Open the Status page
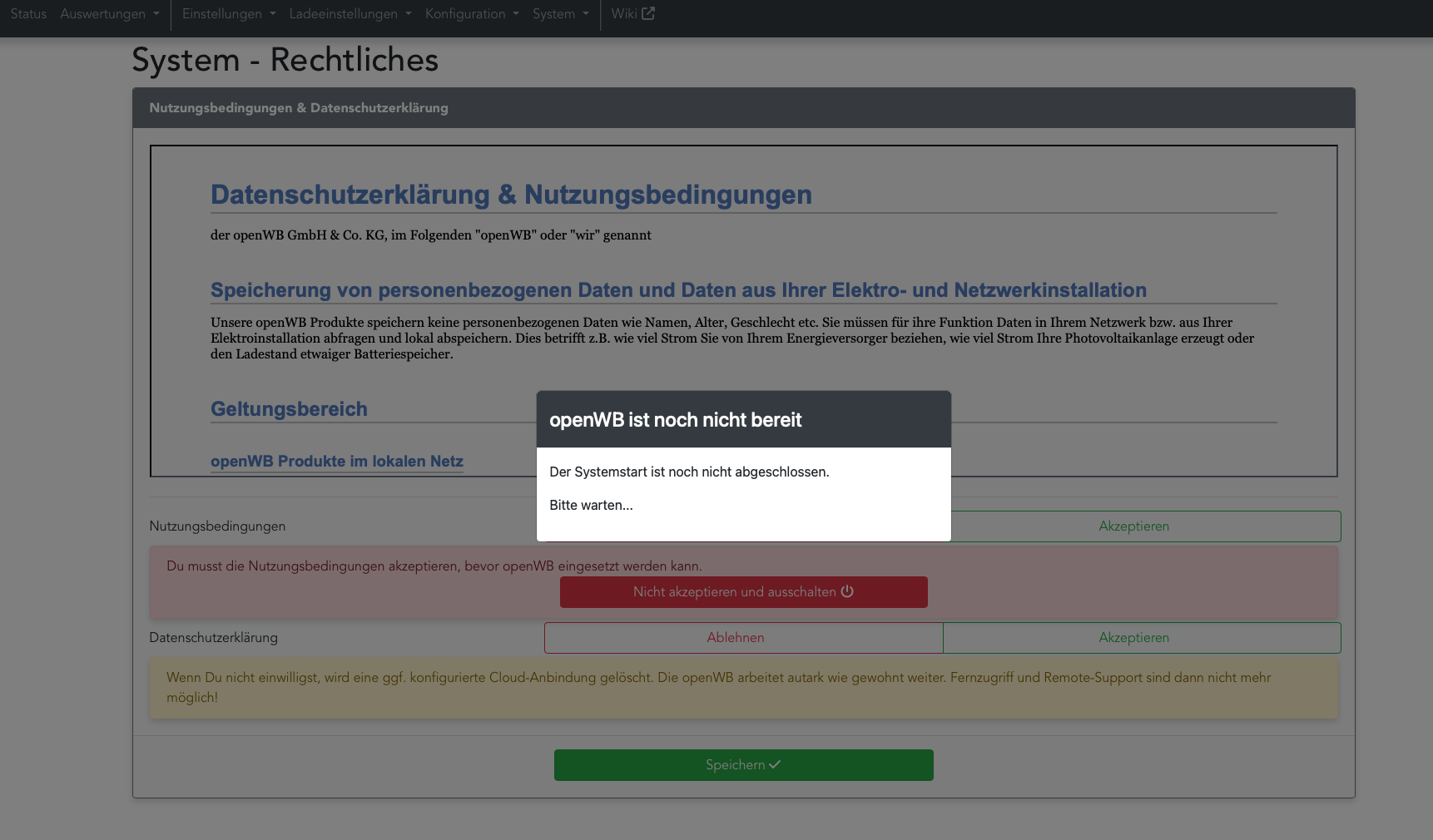The image size is (1433, 840). pos(28,14)
